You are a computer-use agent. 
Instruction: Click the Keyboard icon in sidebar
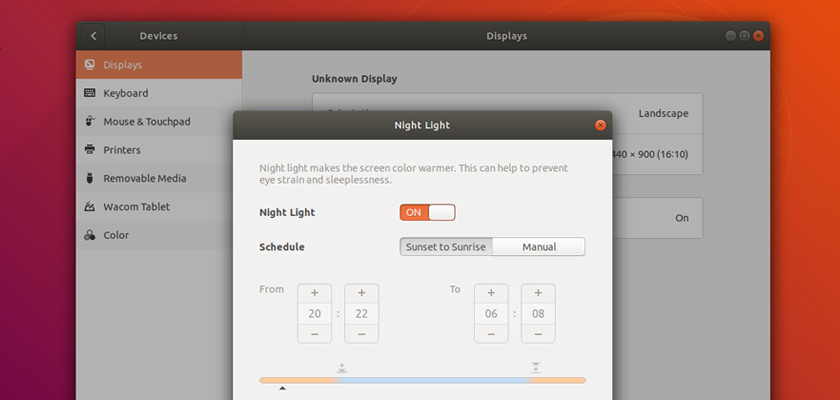click(90, 93)
